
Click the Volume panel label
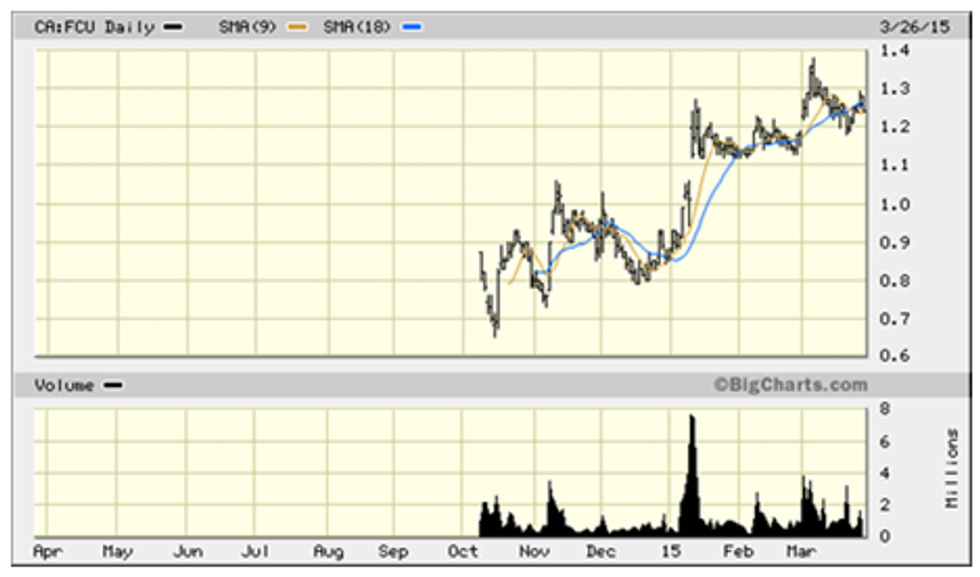pyautogui.click(x=65, y=385)
